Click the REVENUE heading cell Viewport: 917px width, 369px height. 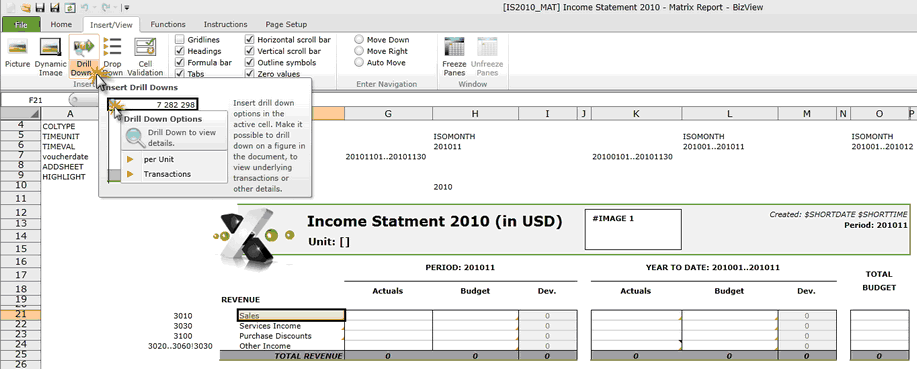(240, 299)
